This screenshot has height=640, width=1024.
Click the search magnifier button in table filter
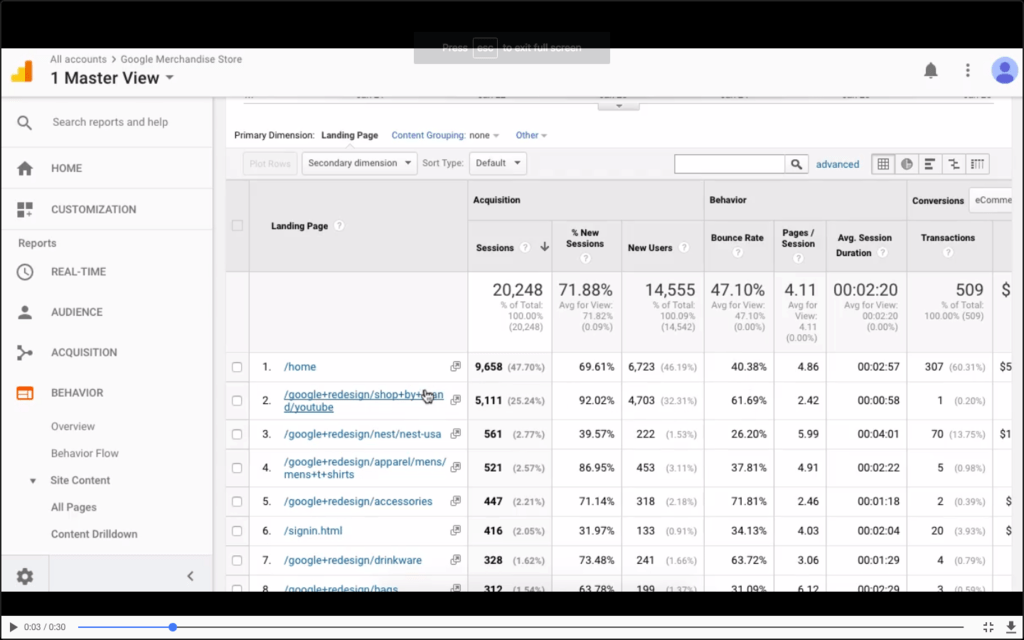click(x=796, y=164)
